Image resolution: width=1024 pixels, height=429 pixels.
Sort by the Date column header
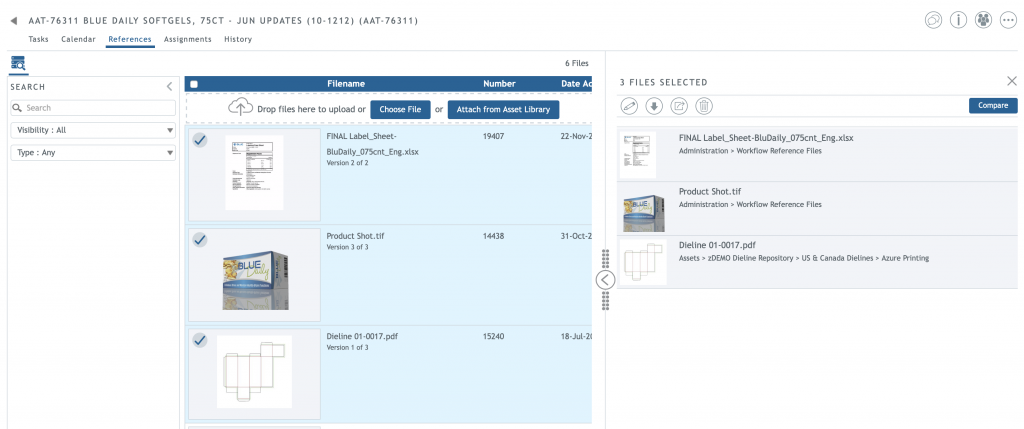point(576,84)
